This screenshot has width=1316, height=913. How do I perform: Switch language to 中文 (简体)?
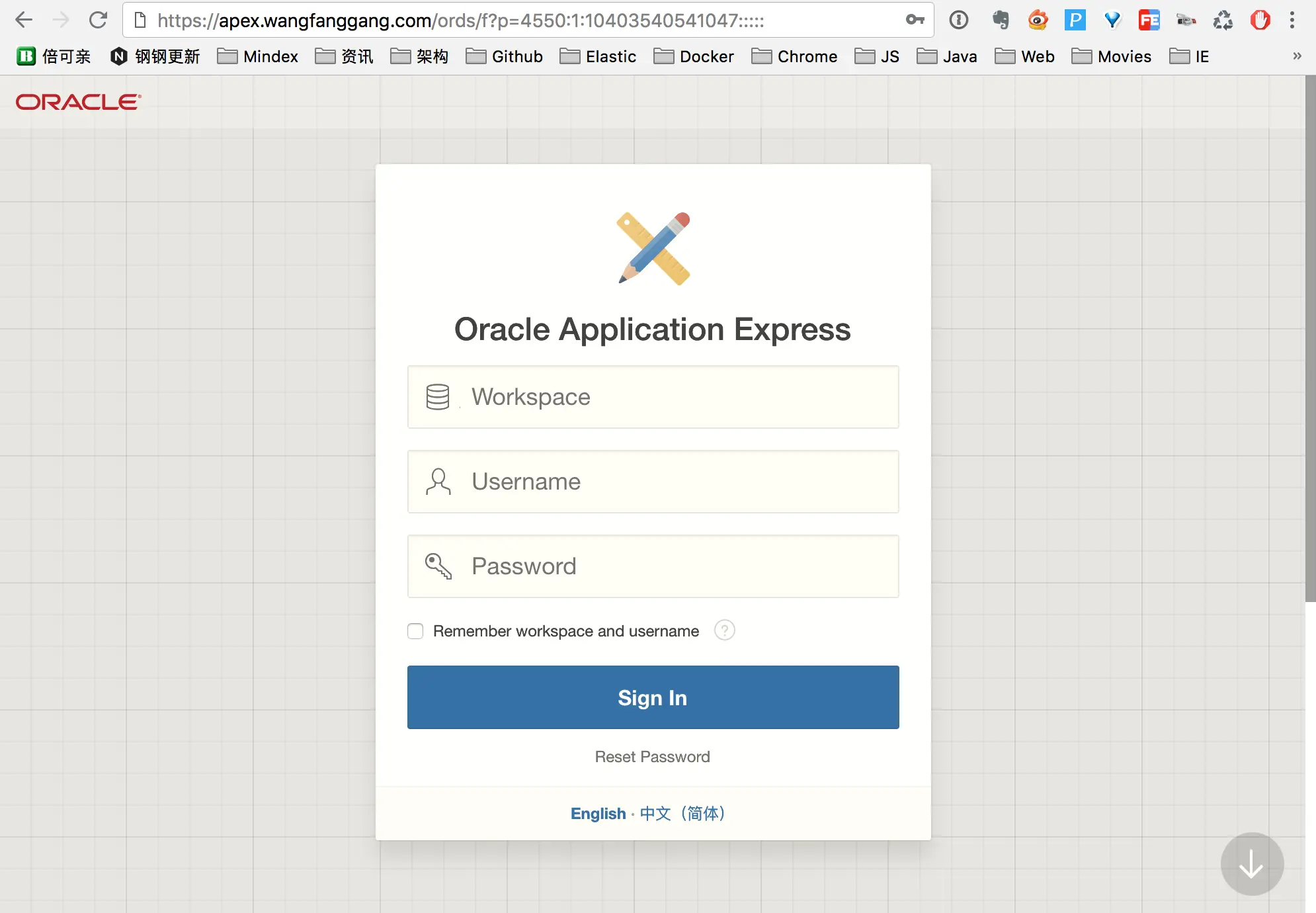[682, 813]
